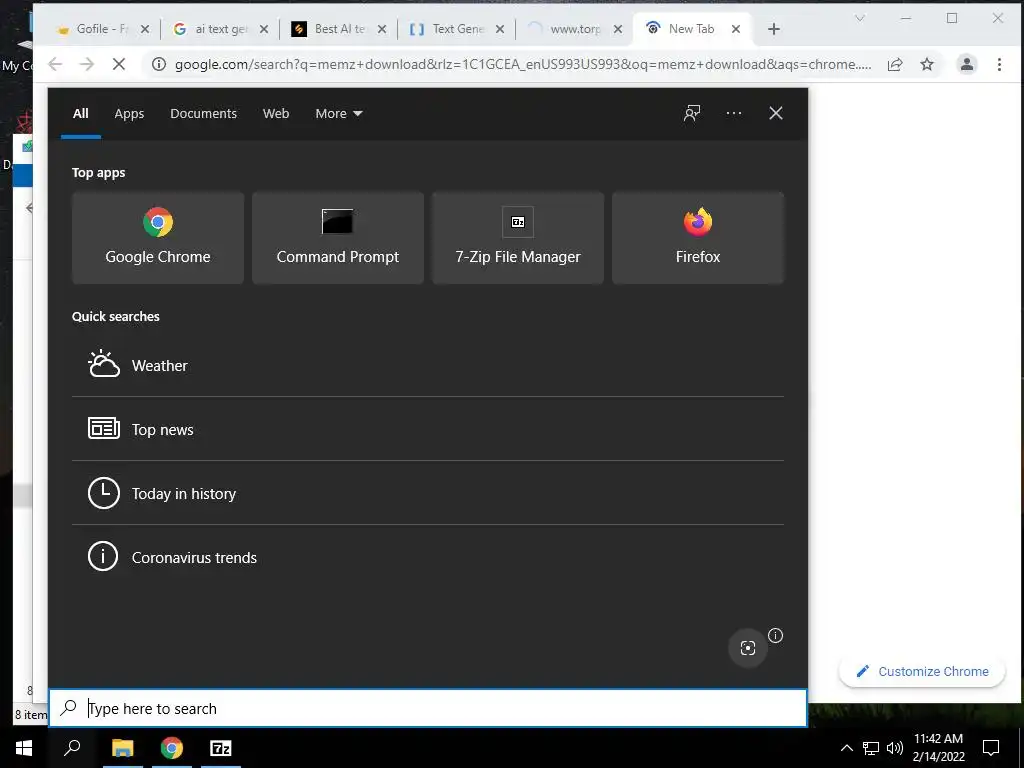This screenshot has width=1024, height=768.
Task: Expand the More filter dropdown
Action: [338, 113]
